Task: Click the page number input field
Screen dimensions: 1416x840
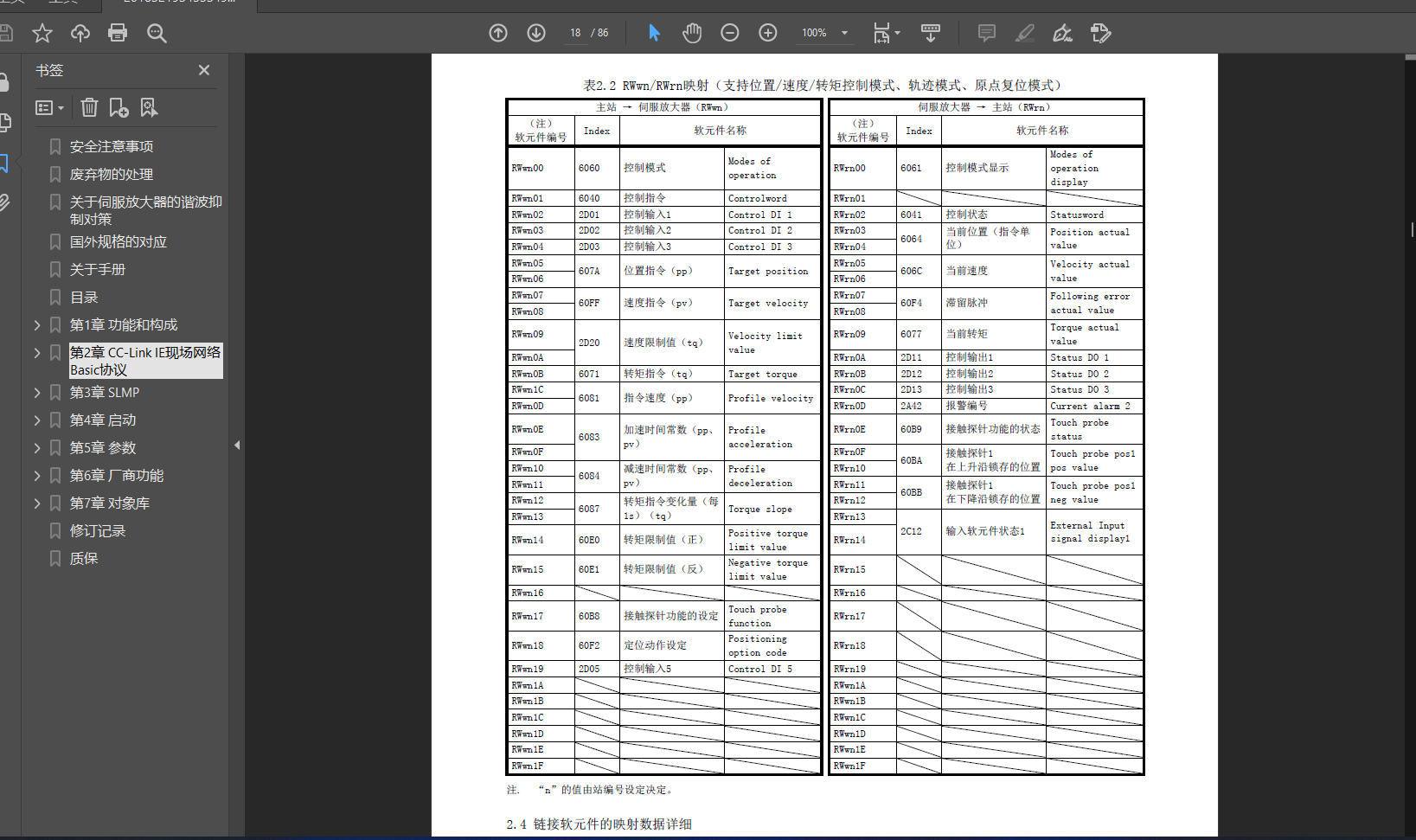Action: pyautogui.click(x=575, y=33)
